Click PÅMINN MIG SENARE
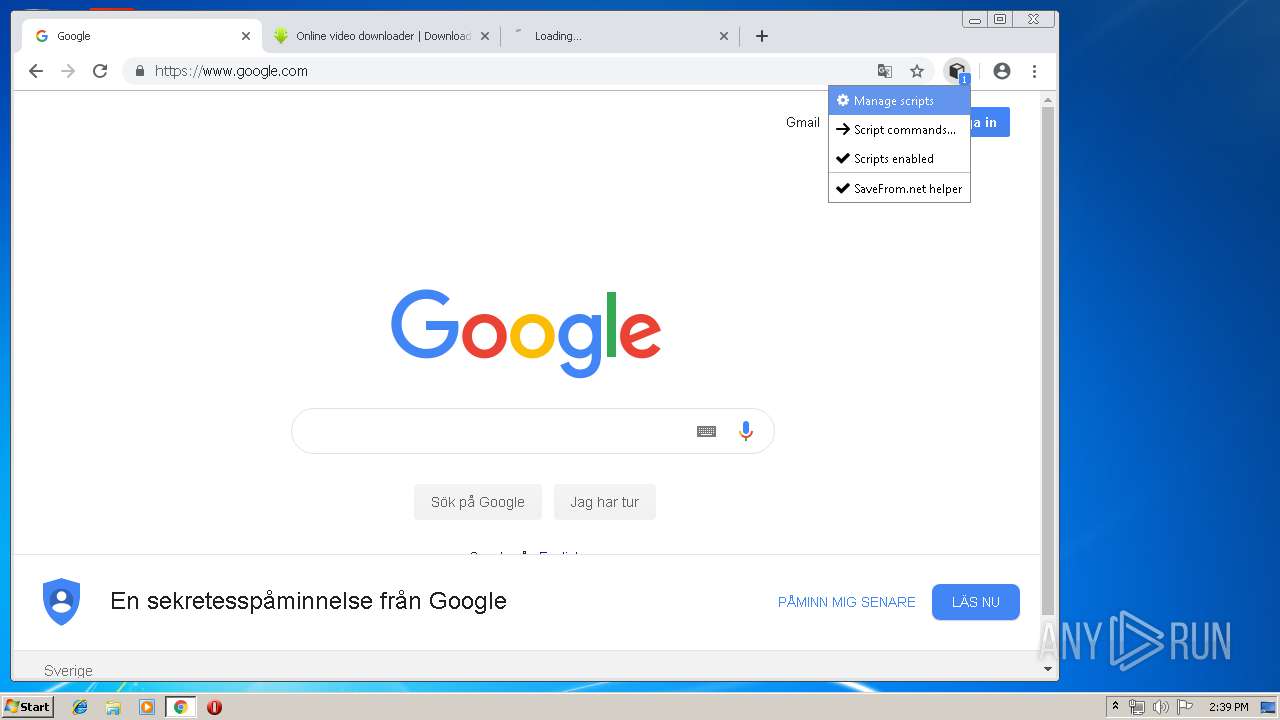The image size is (1280, 720). 847,602
